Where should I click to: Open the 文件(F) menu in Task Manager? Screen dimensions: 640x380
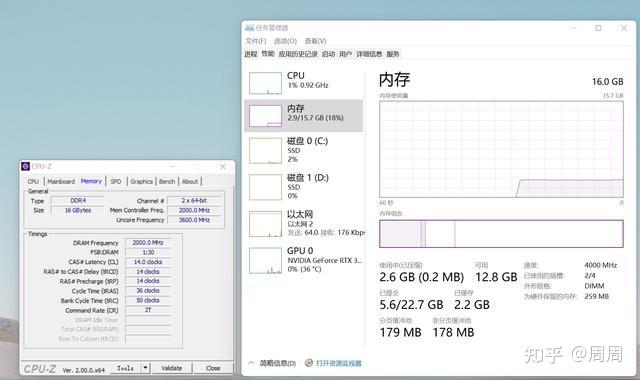(256, 41)
